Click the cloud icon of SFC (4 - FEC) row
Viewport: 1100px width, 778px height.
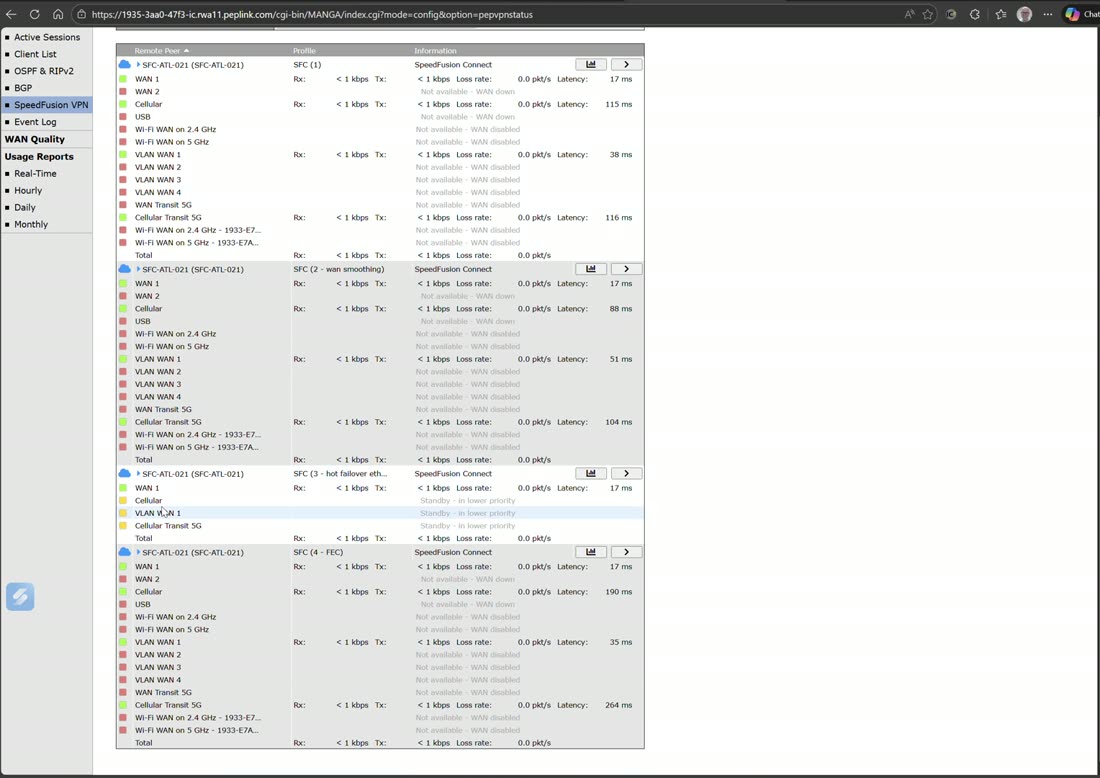coord(125,552)
